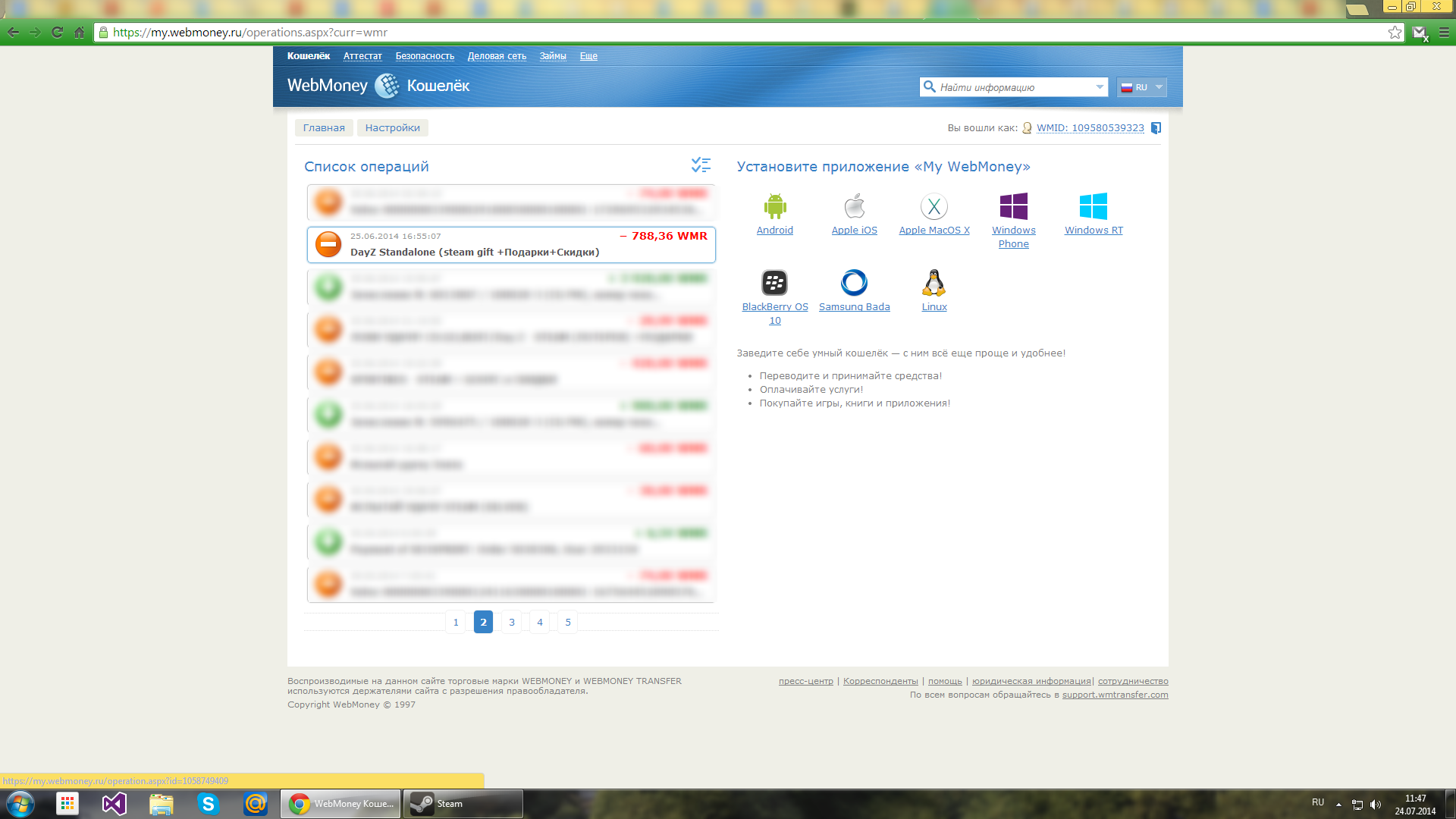
Task: Expand the RU language selector dropdown
Action: click(x=1141, y=87)
